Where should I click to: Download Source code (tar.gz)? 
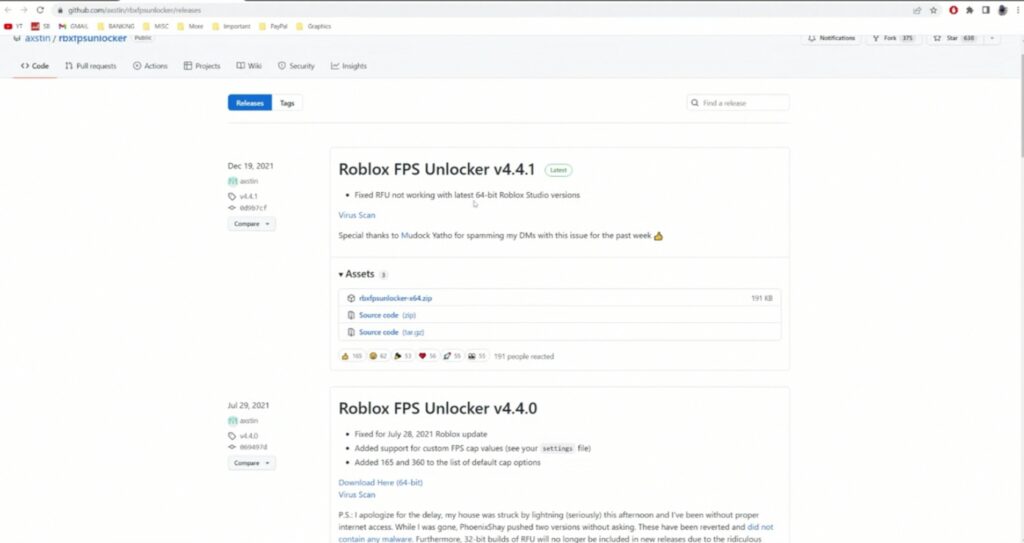pyautogui.click(x=391, y=333)
